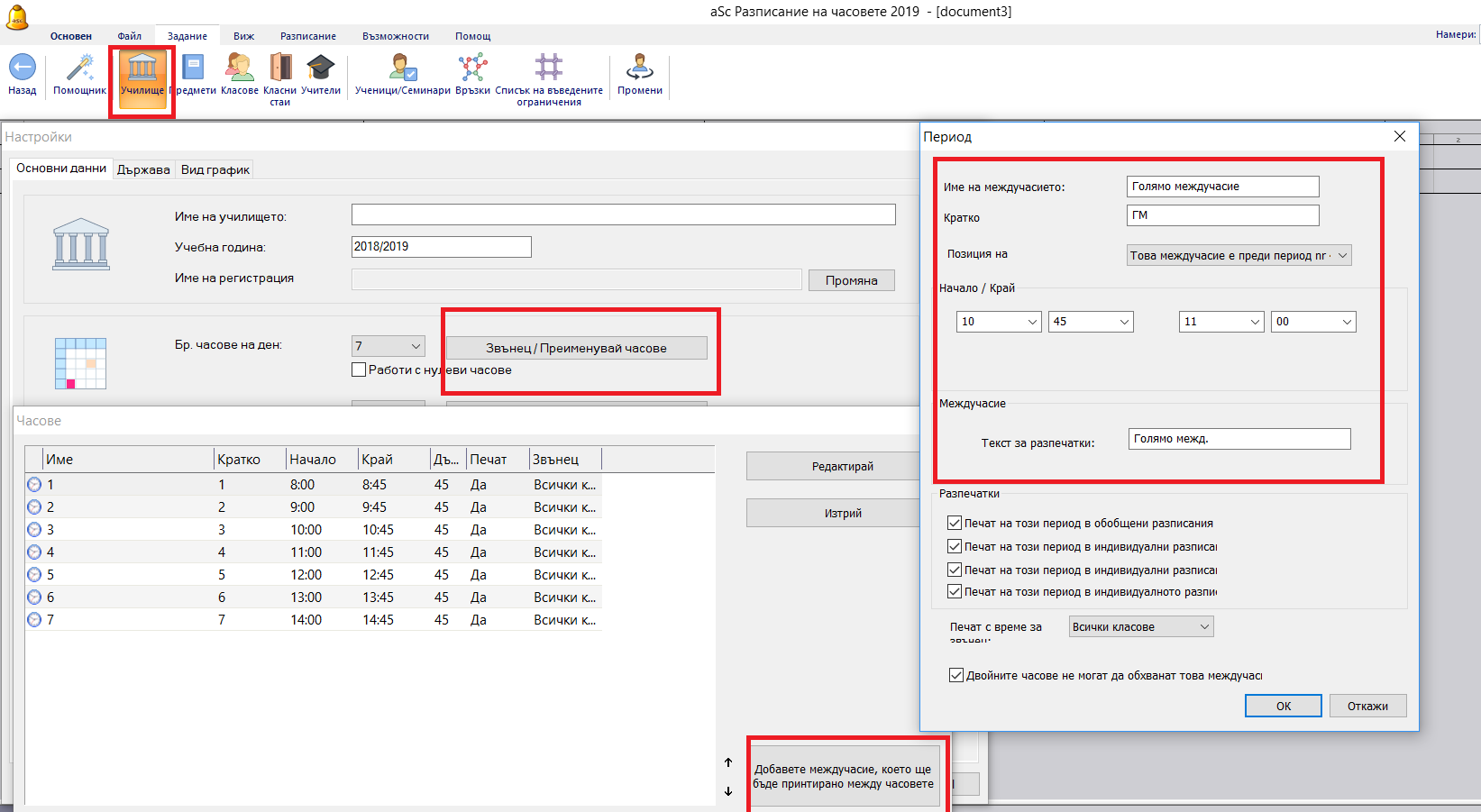Image resolution: width=1481 pixels, height=812 pixels.
Task: Open the Помощник wizard tool
Action: pyautogui.click(x=79, y=68)
